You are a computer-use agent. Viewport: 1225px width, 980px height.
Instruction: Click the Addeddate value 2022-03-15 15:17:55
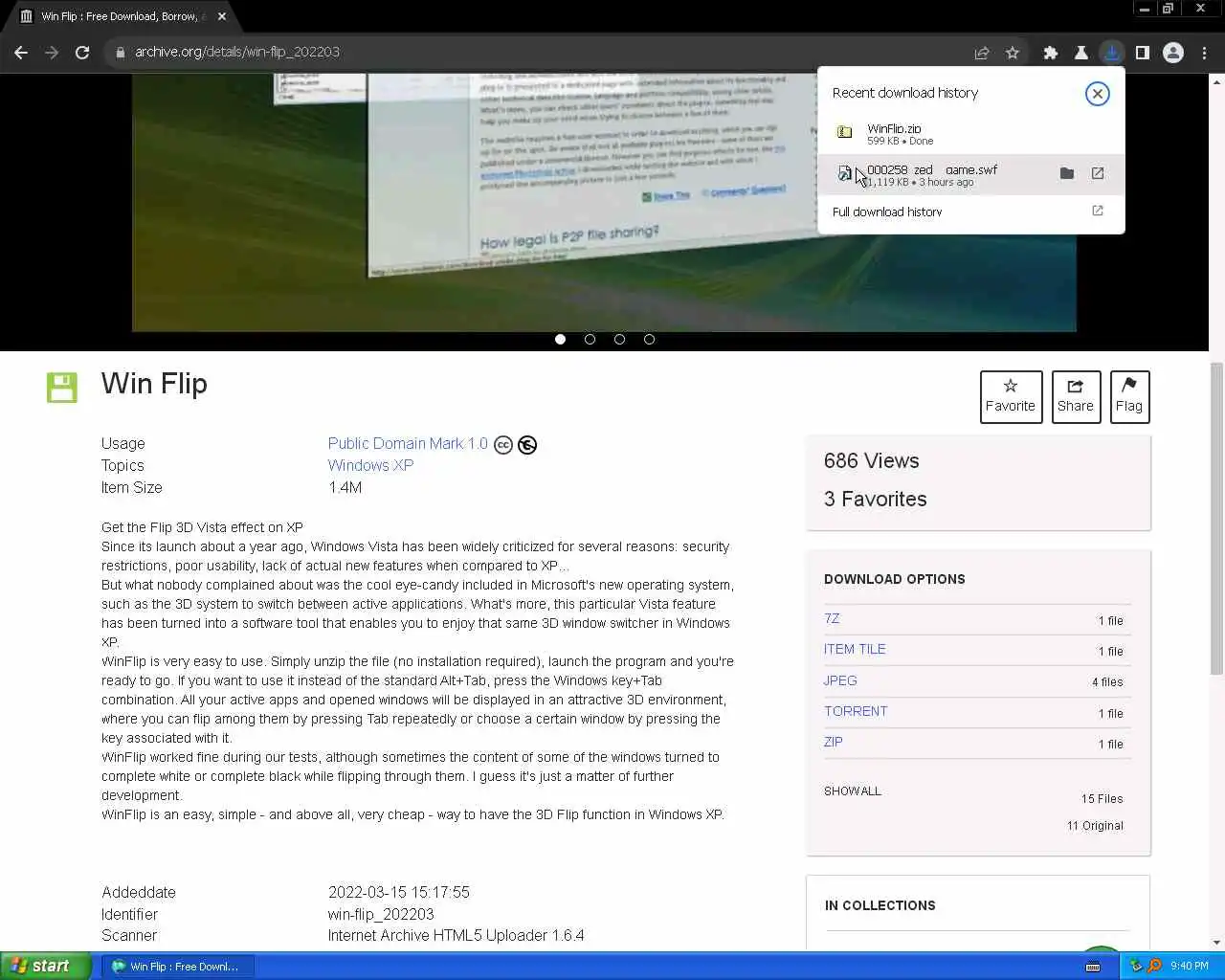(399, 893)
